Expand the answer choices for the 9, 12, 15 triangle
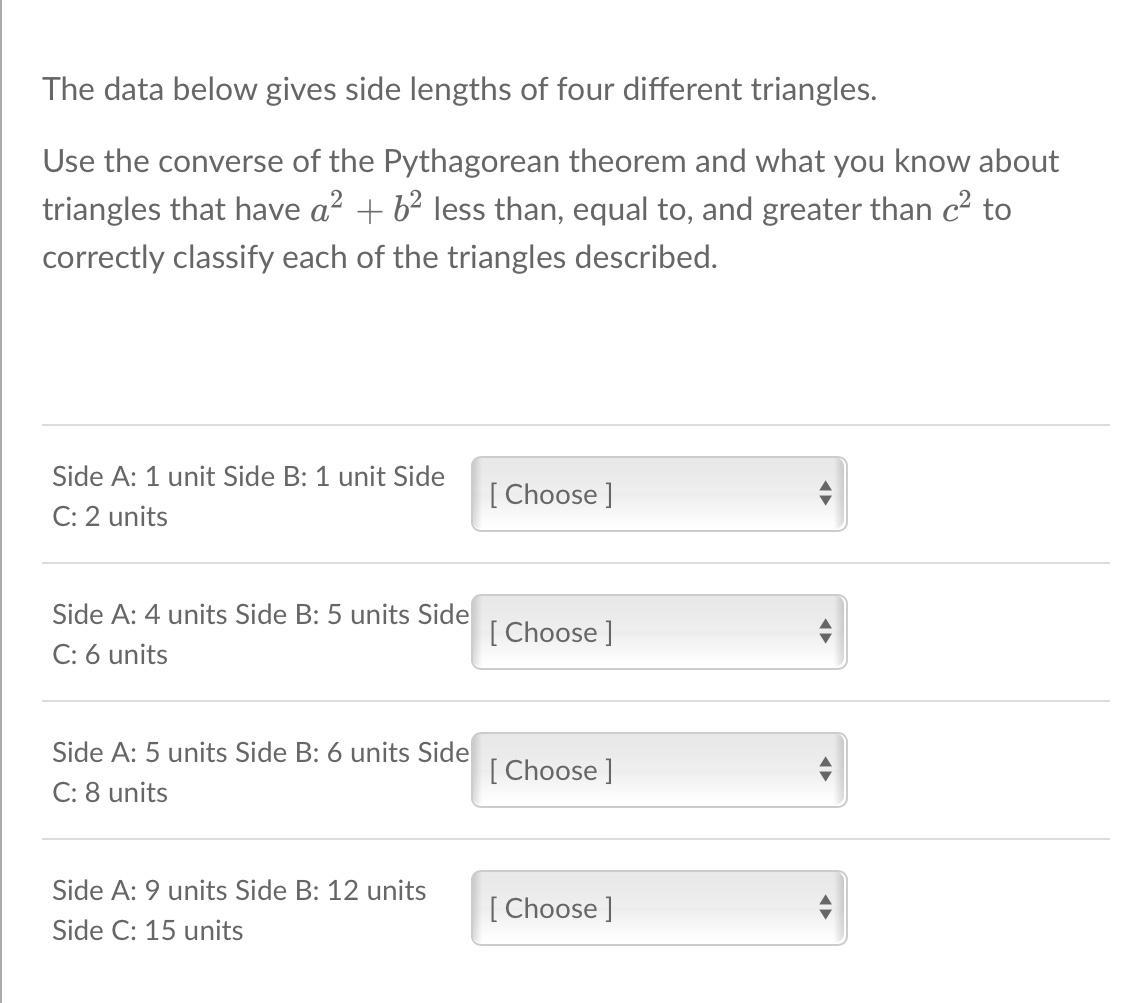The width and height of the screenshot is (1126, 1003). [658, 908]
